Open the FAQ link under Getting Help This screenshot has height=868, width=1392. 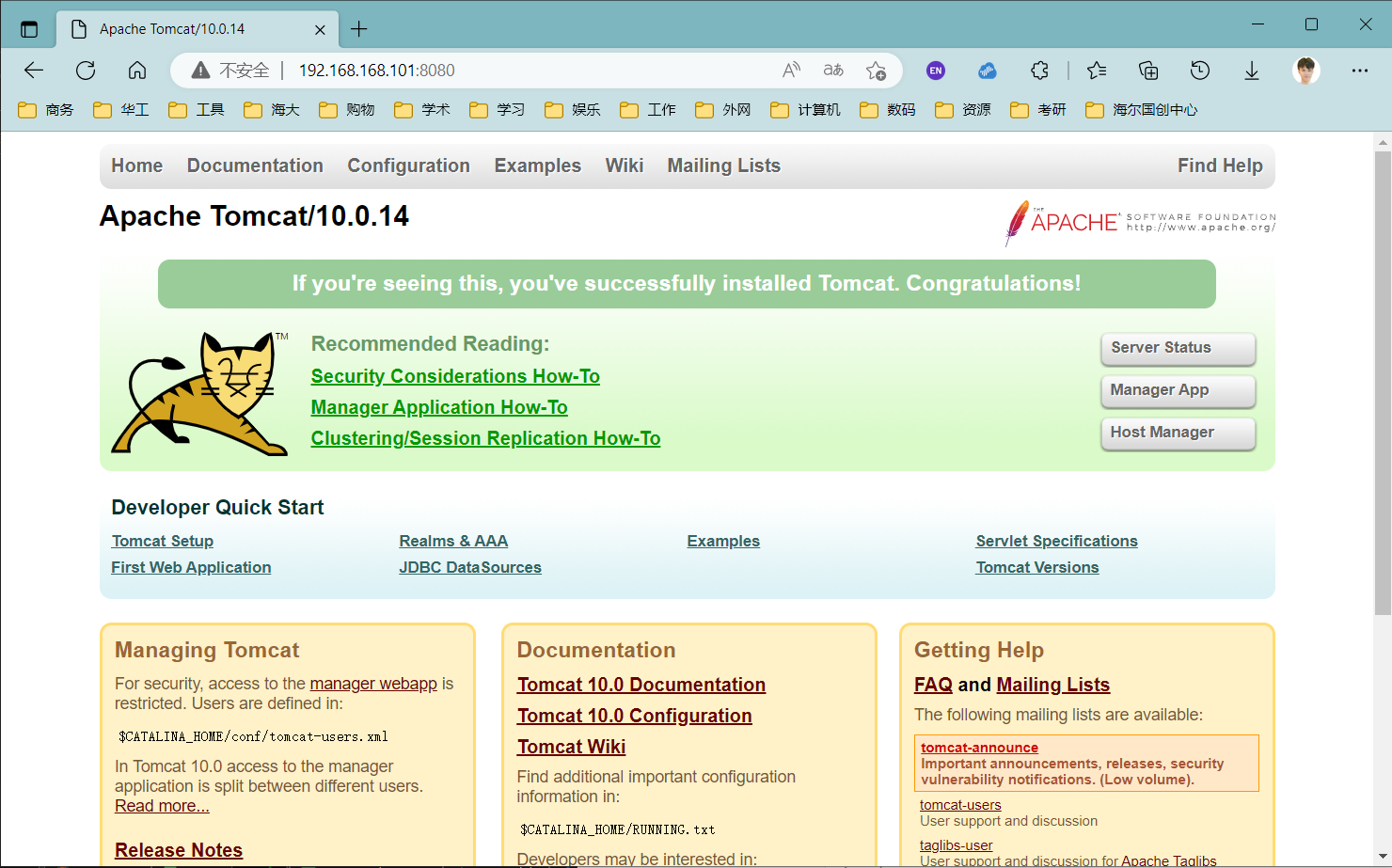click(933, 685)
